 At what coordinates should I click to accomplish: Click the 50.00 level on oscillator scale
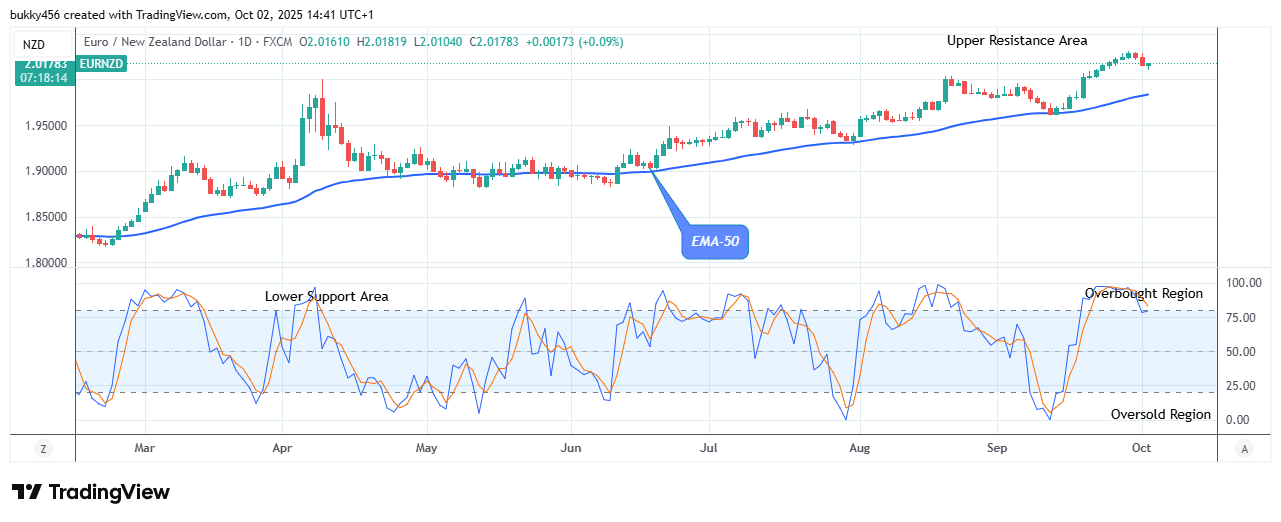click(x=1241, y=352)
